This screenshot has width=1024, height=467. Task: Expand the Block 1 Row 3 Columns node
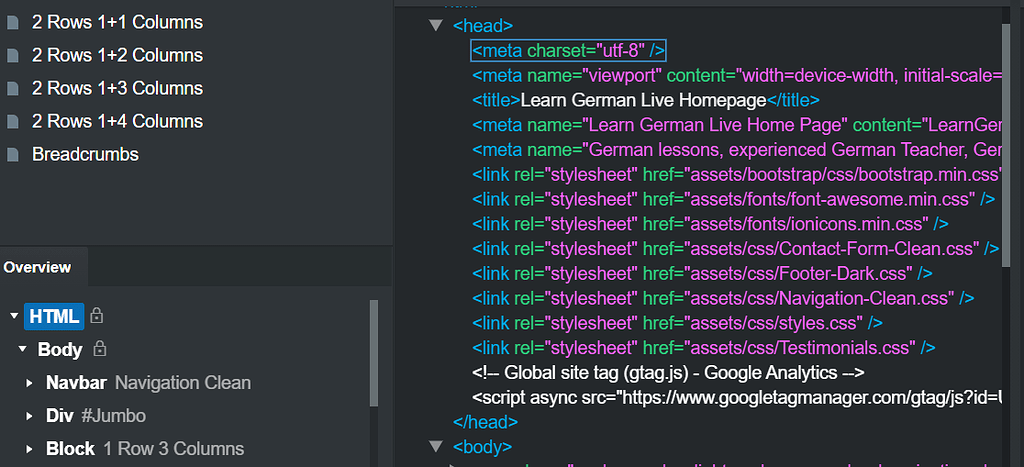(29, 449)
